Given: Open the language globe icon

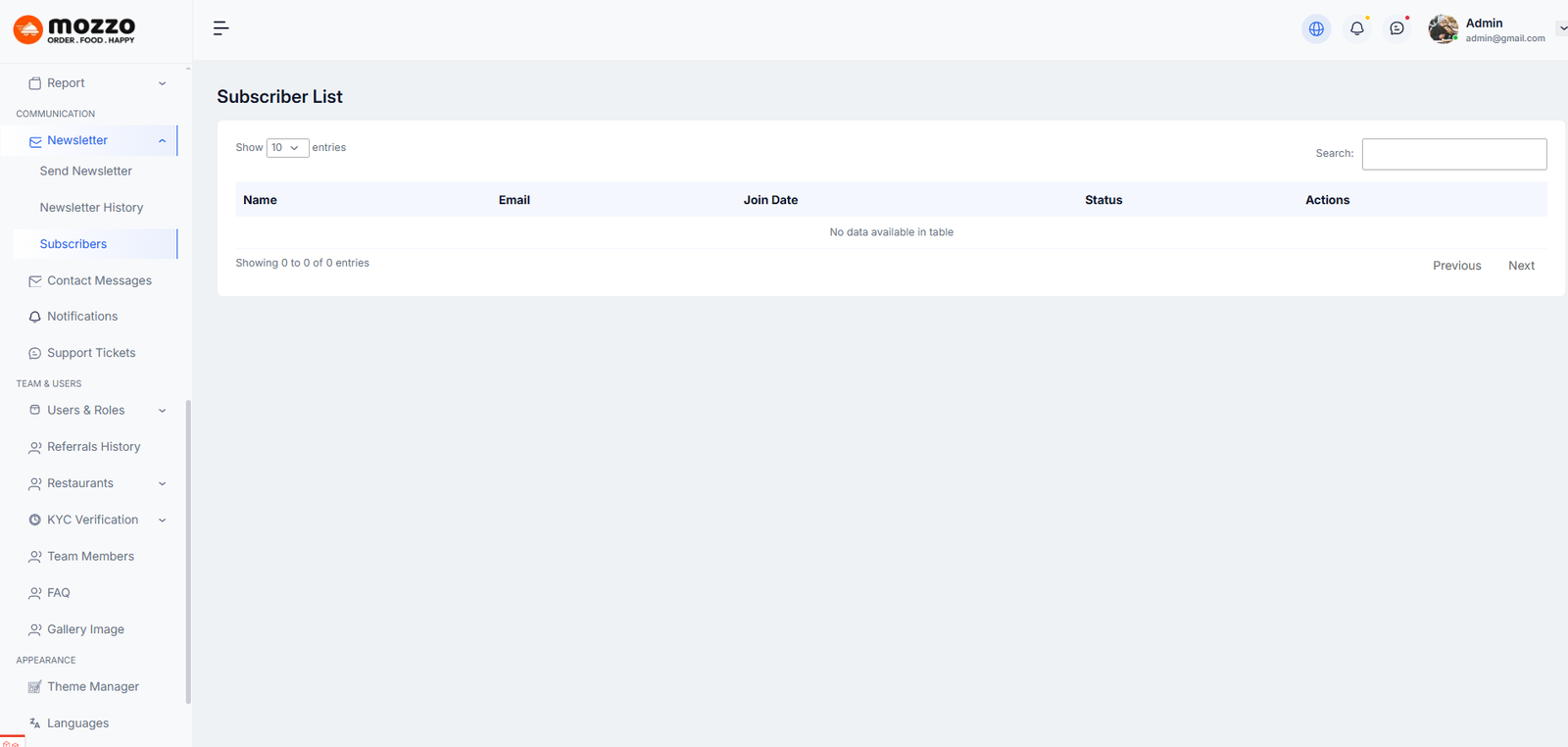Looking at the screenshot, I should click(1316, 29).
